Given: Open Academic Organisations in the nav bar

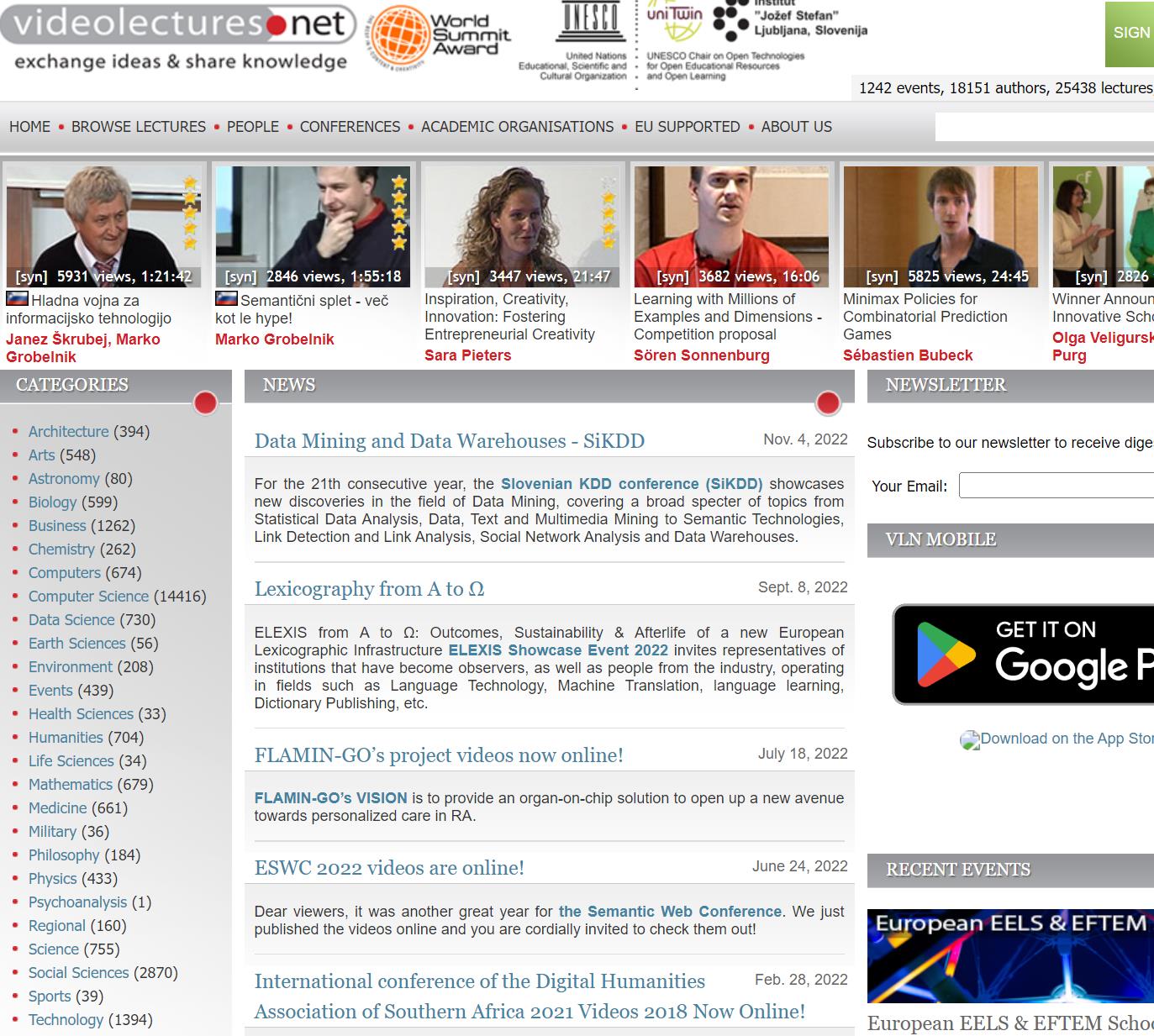Looking at the screenshot, I should pos(517,127).
